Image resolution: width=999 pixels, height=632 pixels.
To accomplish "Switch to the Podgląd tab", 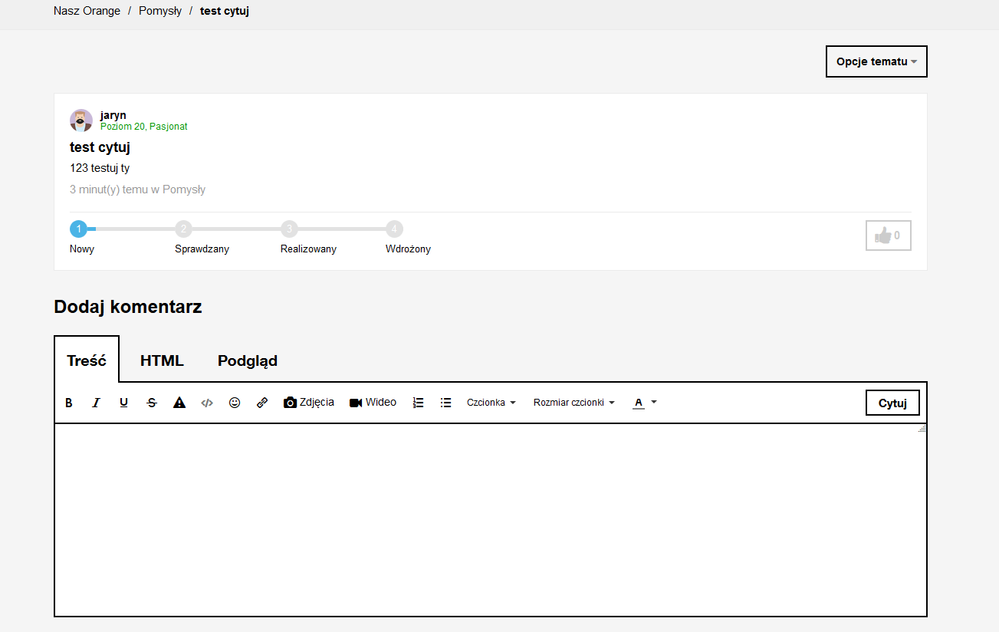I will coord(247,361).
